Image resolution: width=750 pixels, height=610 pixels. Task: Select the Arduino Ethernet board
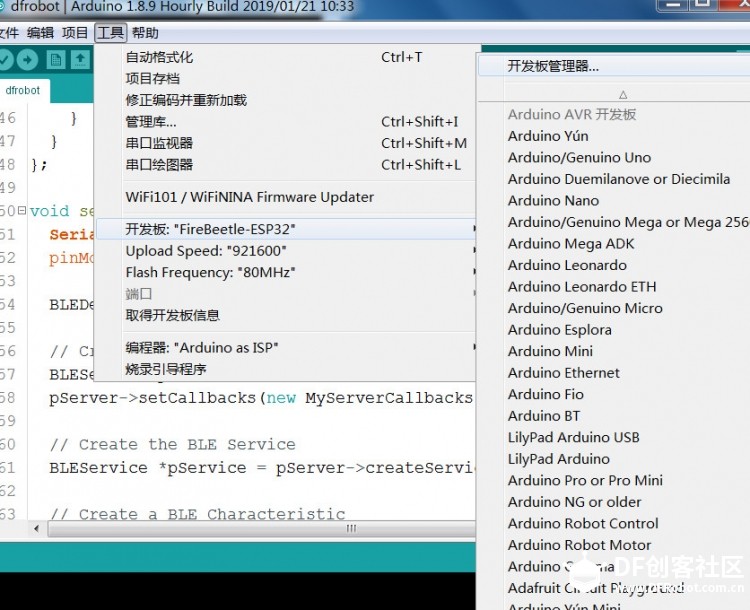pyautogui.click(x=614, y=373)
